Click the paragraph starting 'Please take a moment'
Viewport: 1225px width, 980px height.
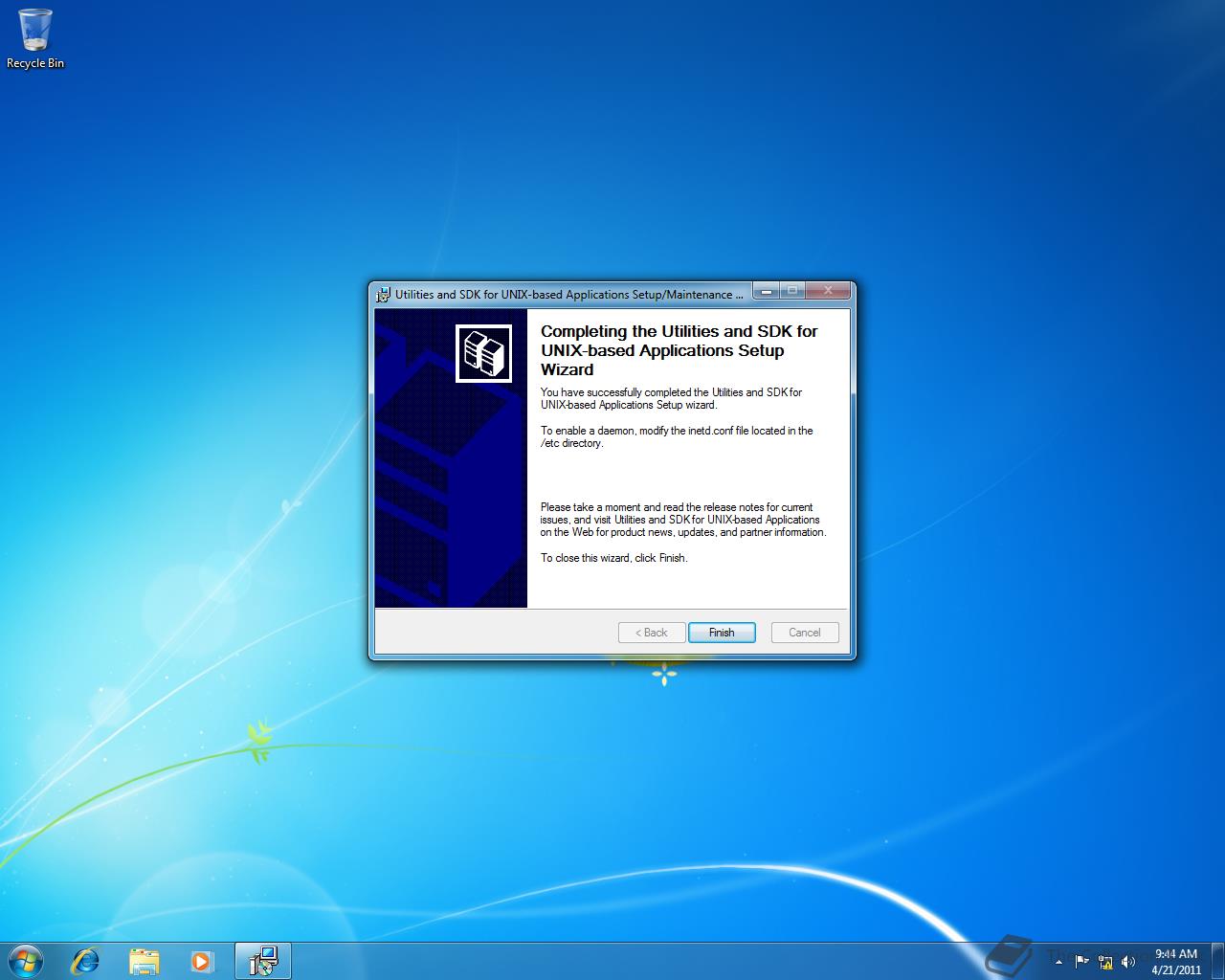[x=683, y=520]
